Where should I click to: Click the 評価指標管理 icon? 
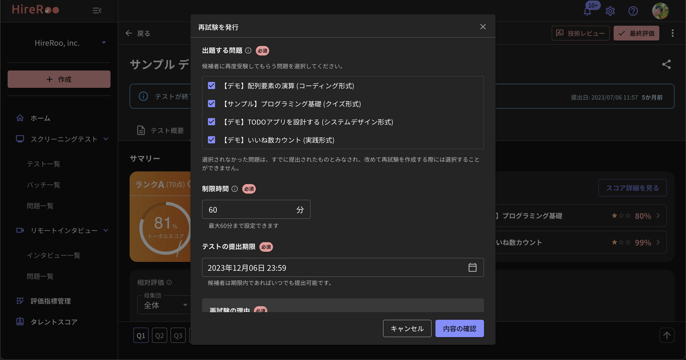coord(20,301)
